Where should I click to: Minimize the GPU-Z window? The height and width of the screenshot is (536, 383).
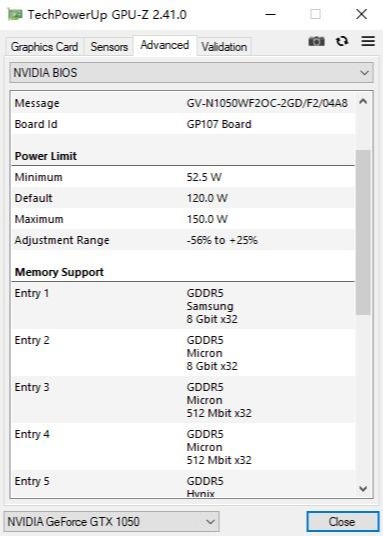270,15
